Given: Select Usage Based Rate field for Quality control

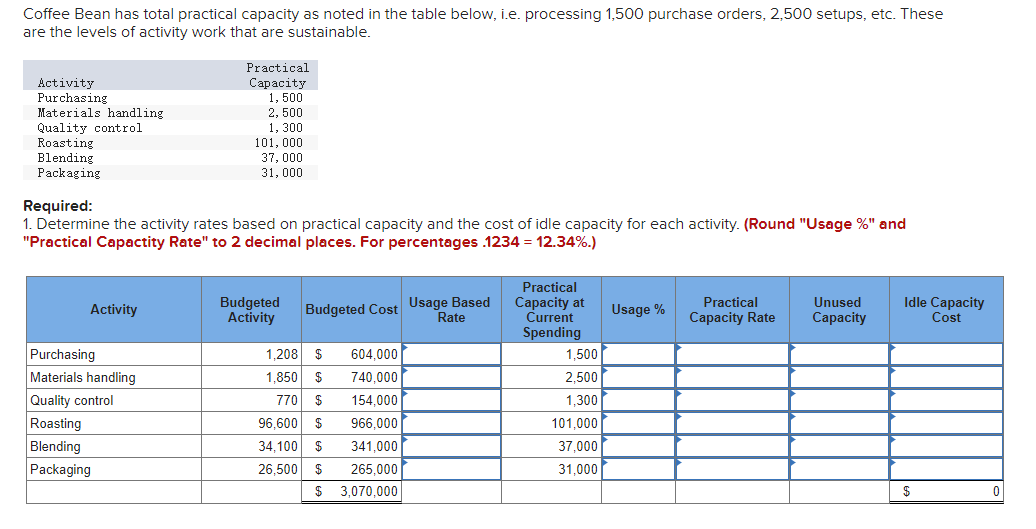Looking at the screenshot, I should click(x=452, y=400).
